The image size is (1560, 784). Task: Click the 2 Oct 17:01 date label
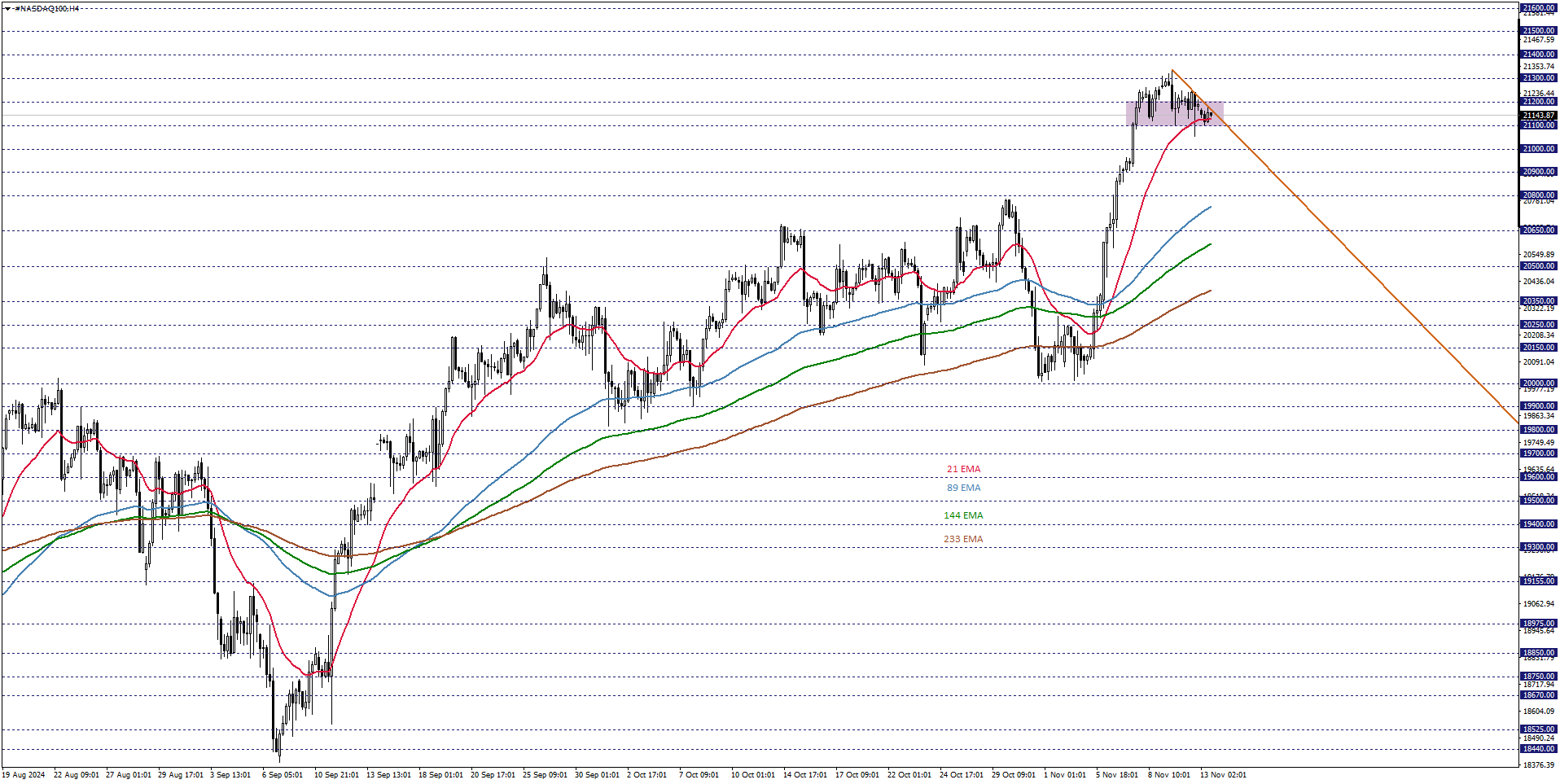647,775
